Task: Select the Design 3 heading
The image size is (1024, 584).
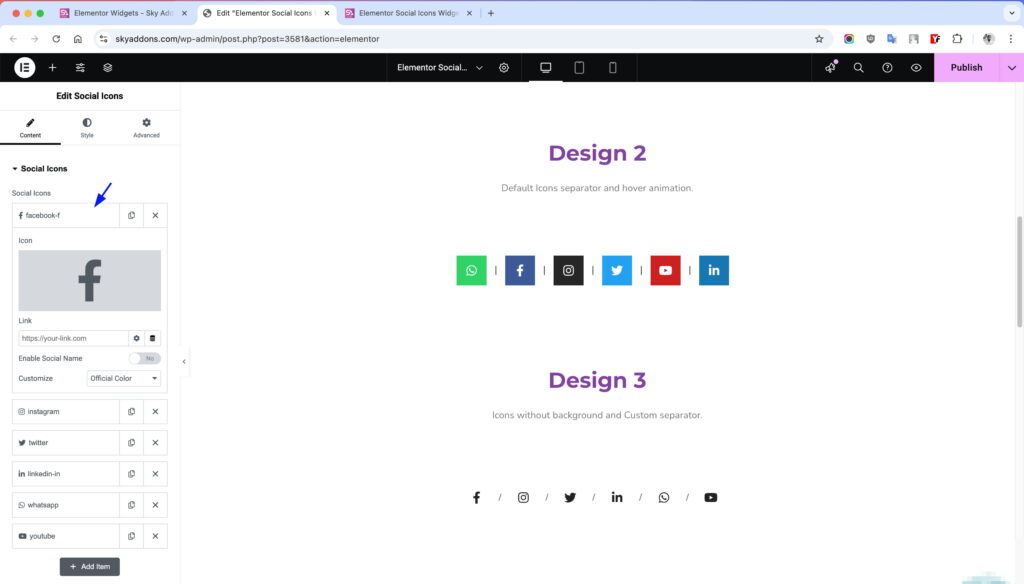Action: (x=597, y=380)
